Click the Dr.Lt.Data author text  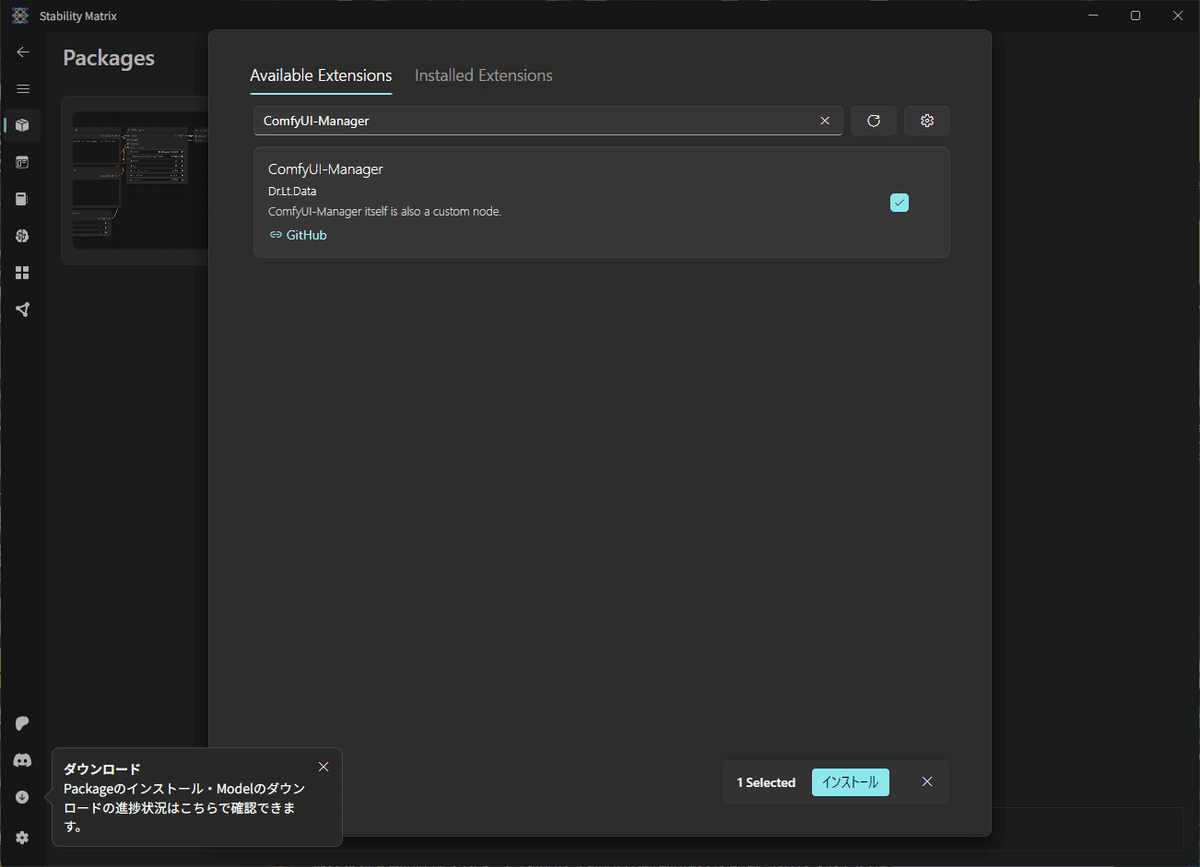coord(292,191)
